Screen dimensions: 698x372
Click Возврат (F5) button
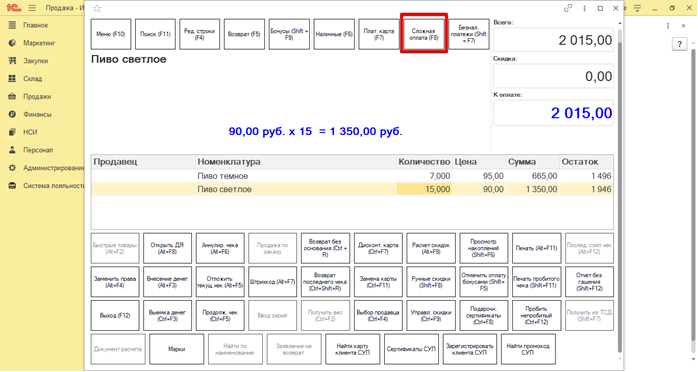click(x=244, y=34)
